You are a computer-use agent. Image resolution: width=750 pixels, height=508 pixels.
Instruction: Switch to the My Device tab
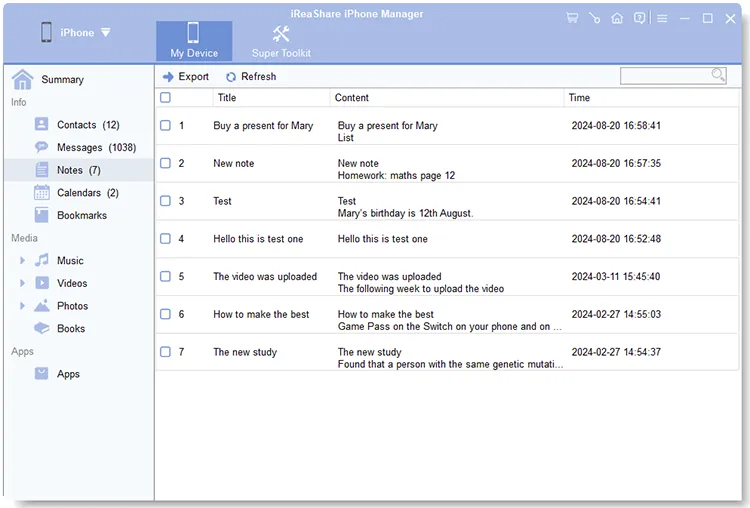tap(194, 41)
